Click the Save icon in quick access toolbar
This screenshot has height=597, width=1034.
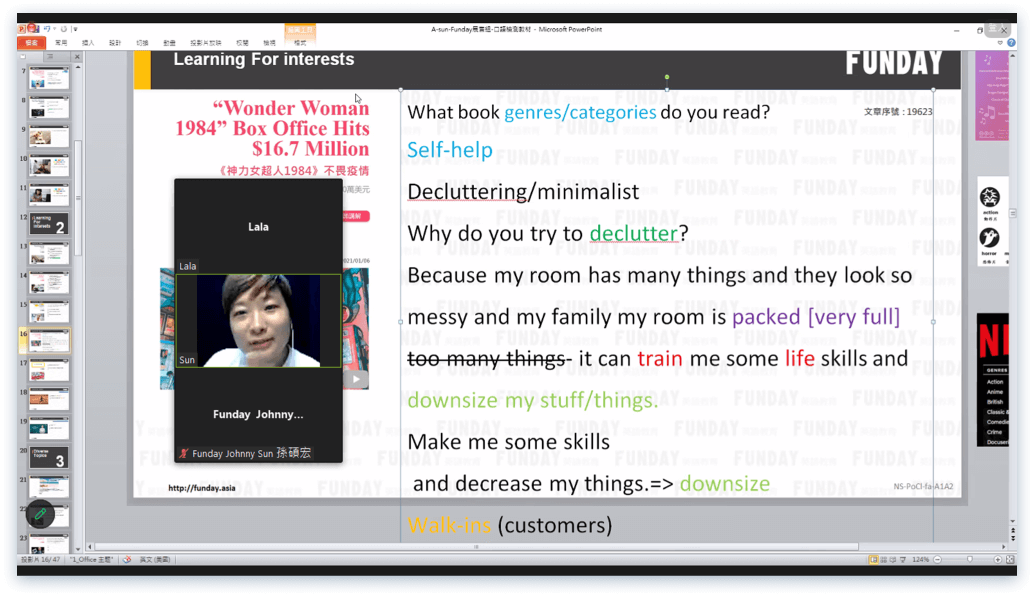click(36, 30)
